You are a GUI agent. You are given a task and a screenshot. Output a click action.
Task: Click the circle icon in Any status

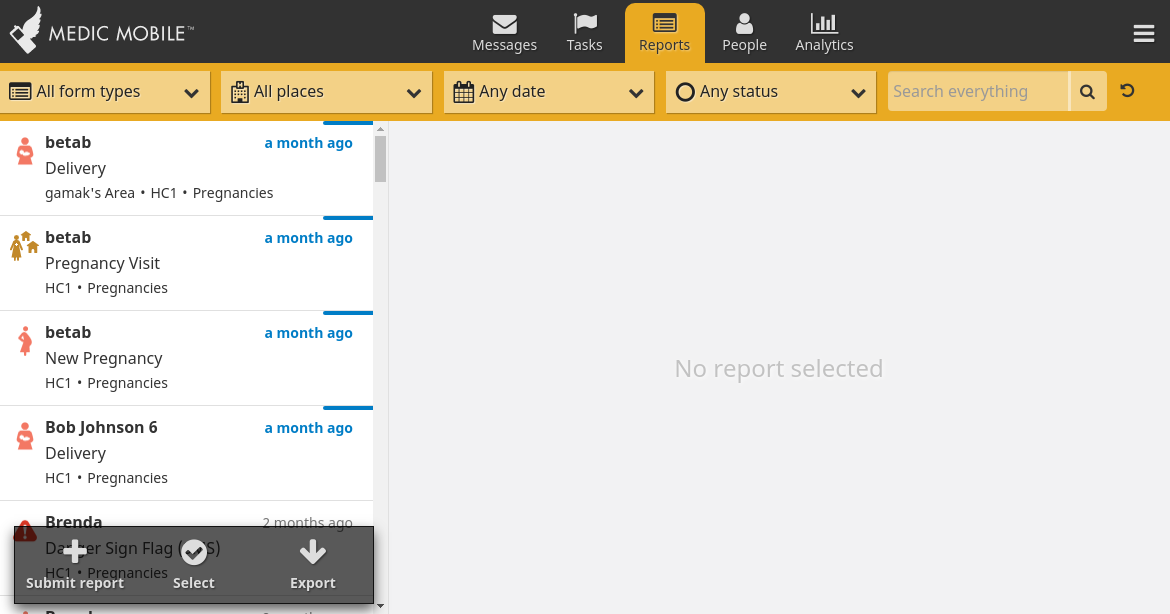coord(685,92)
